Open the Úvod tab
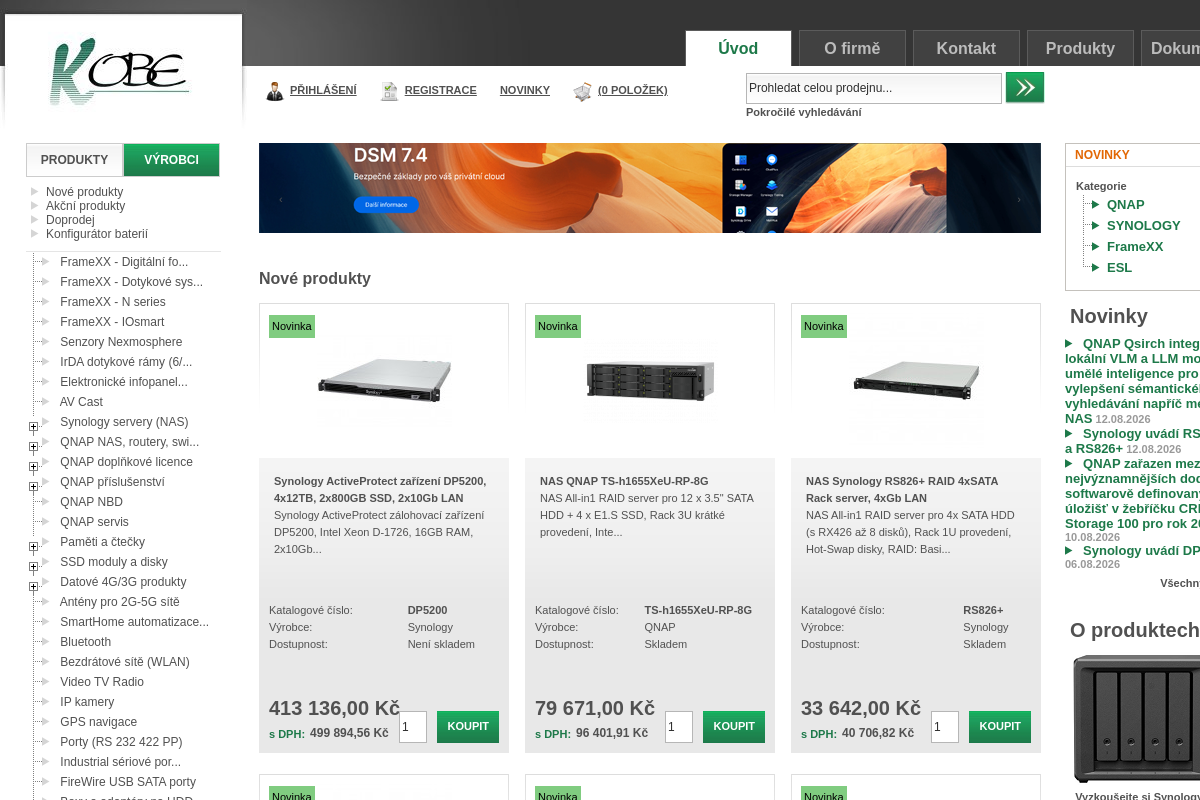The image size is (1200, 800). click(738, 48)
